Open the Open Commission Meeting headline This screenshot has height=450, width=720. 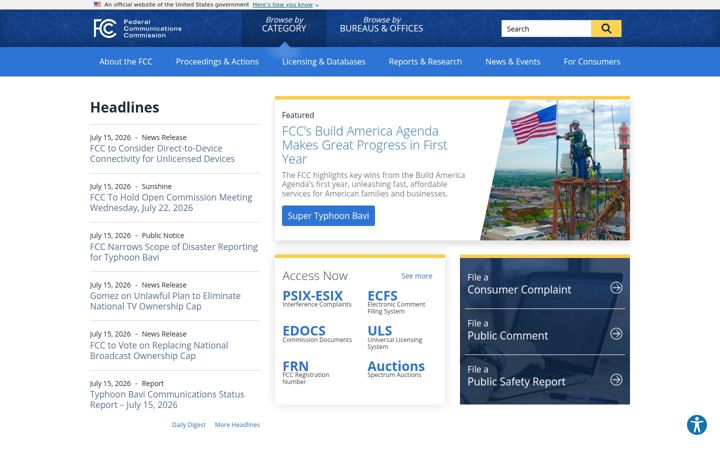171,202
